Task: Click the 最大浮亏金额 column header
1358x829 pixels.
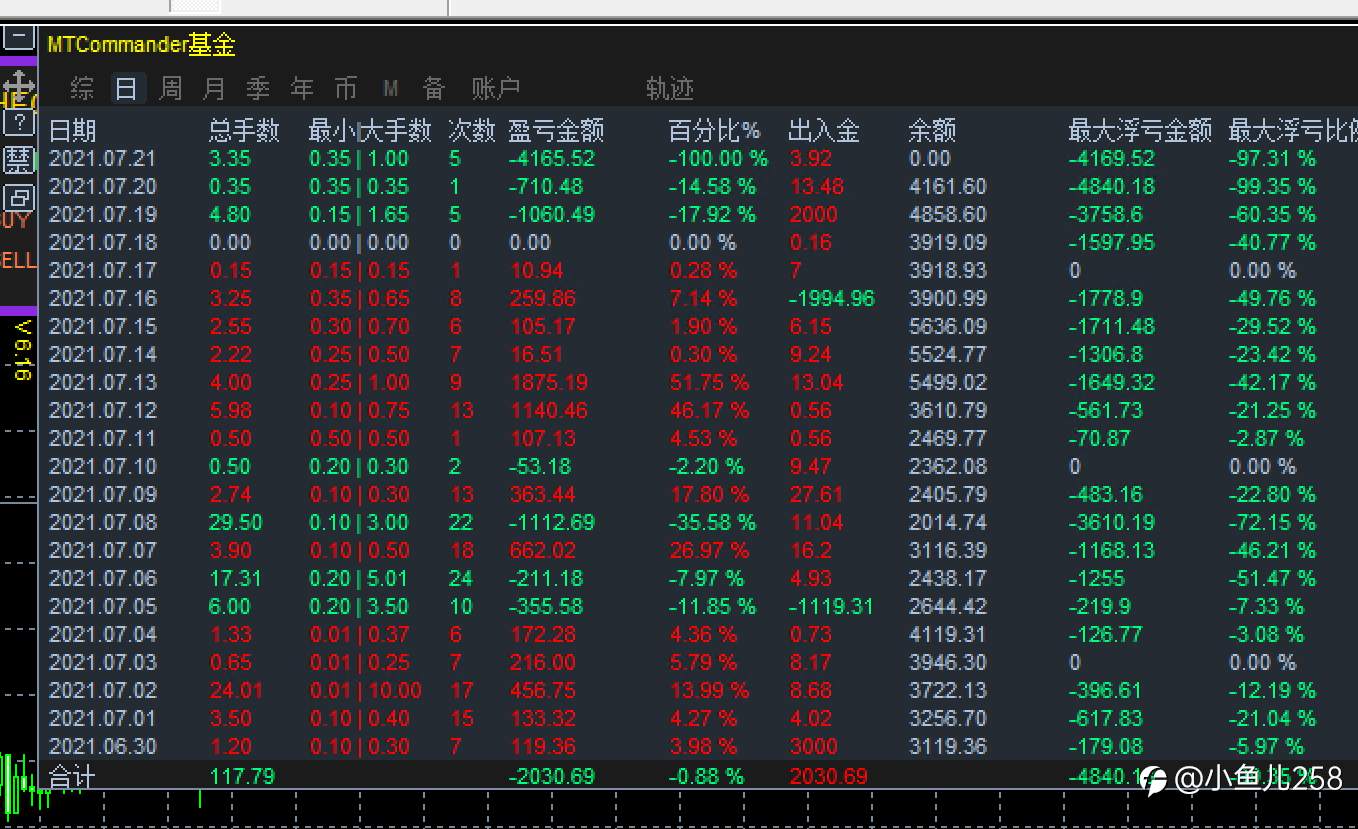Action: coord(1140,131)
